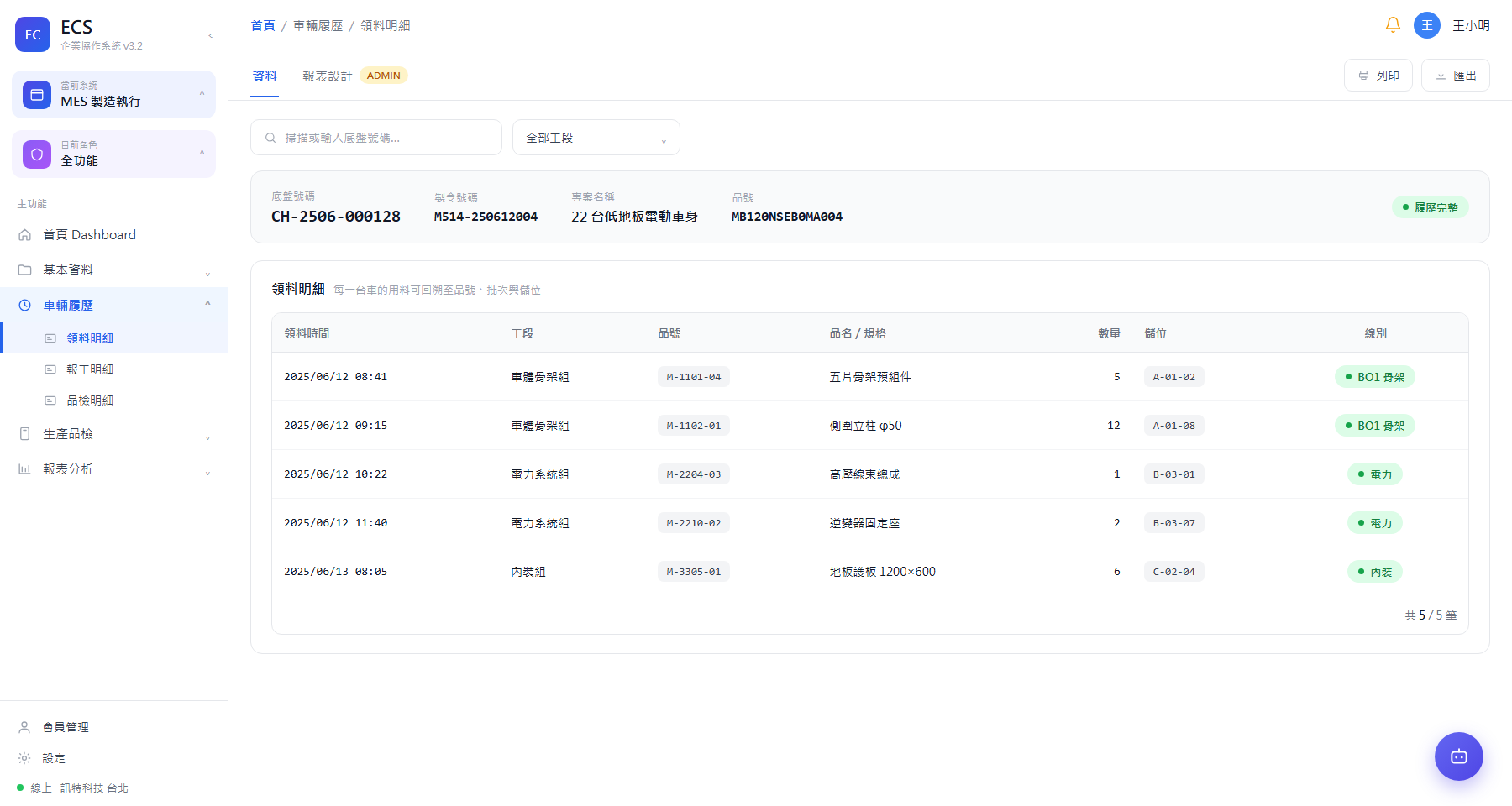
Task: Click the user name 王小明
Action: pyautogui.click(x=1472, y=26)
